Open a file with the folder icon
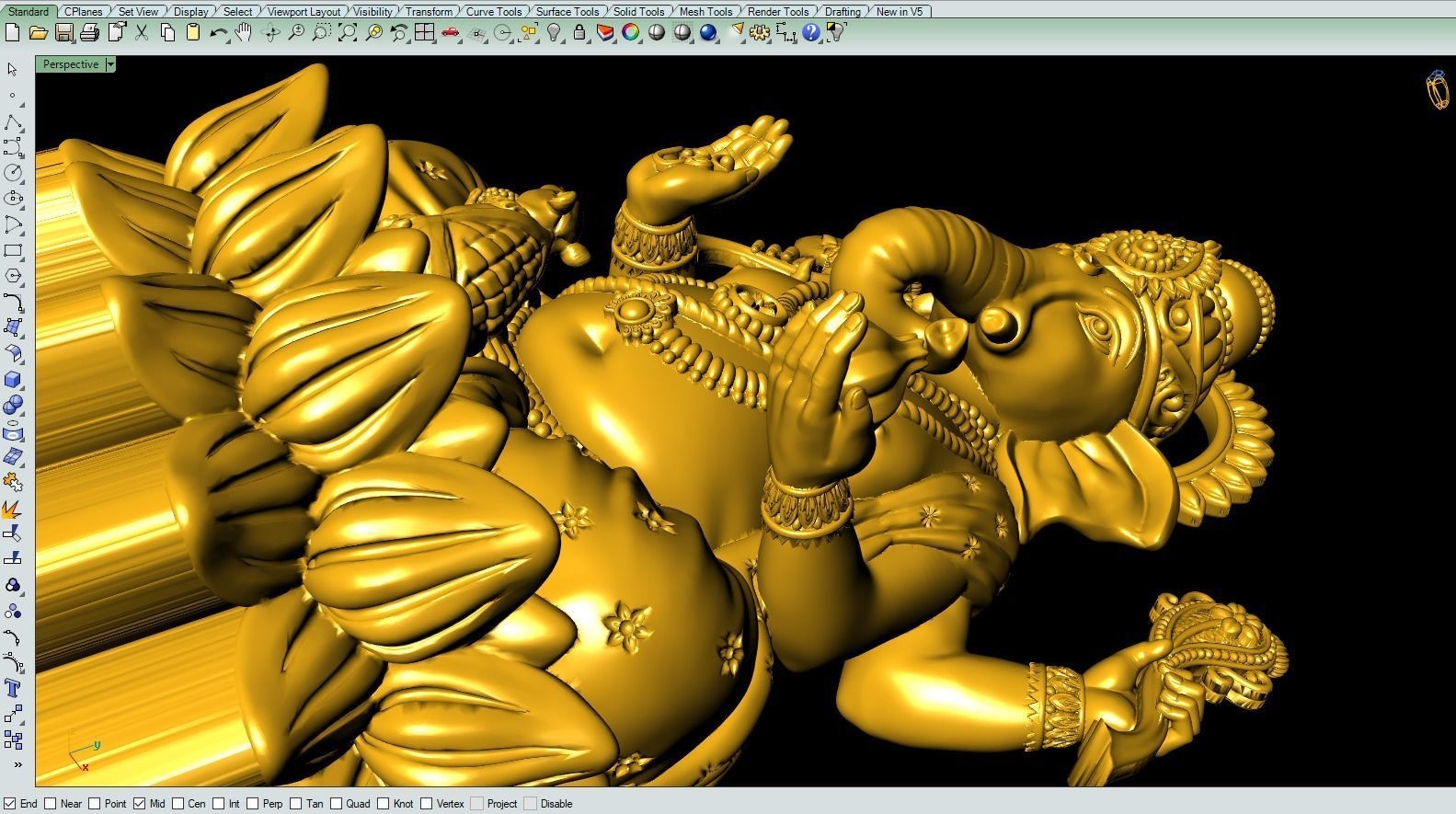The height and width of the screenshot is (814, 1456). (x=38, y=33)
